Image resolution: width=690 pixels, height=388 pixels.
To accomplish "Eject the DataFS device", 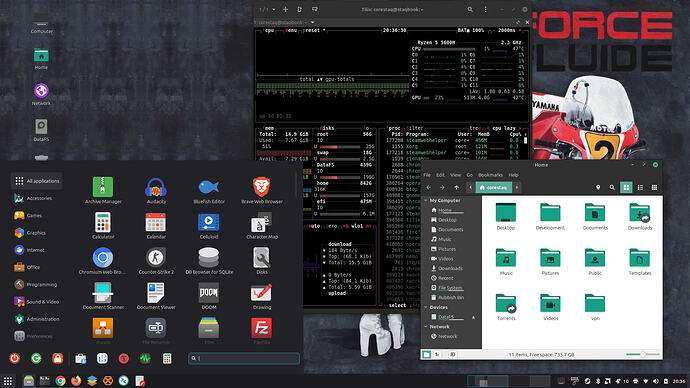I will [x=473, y=317].
